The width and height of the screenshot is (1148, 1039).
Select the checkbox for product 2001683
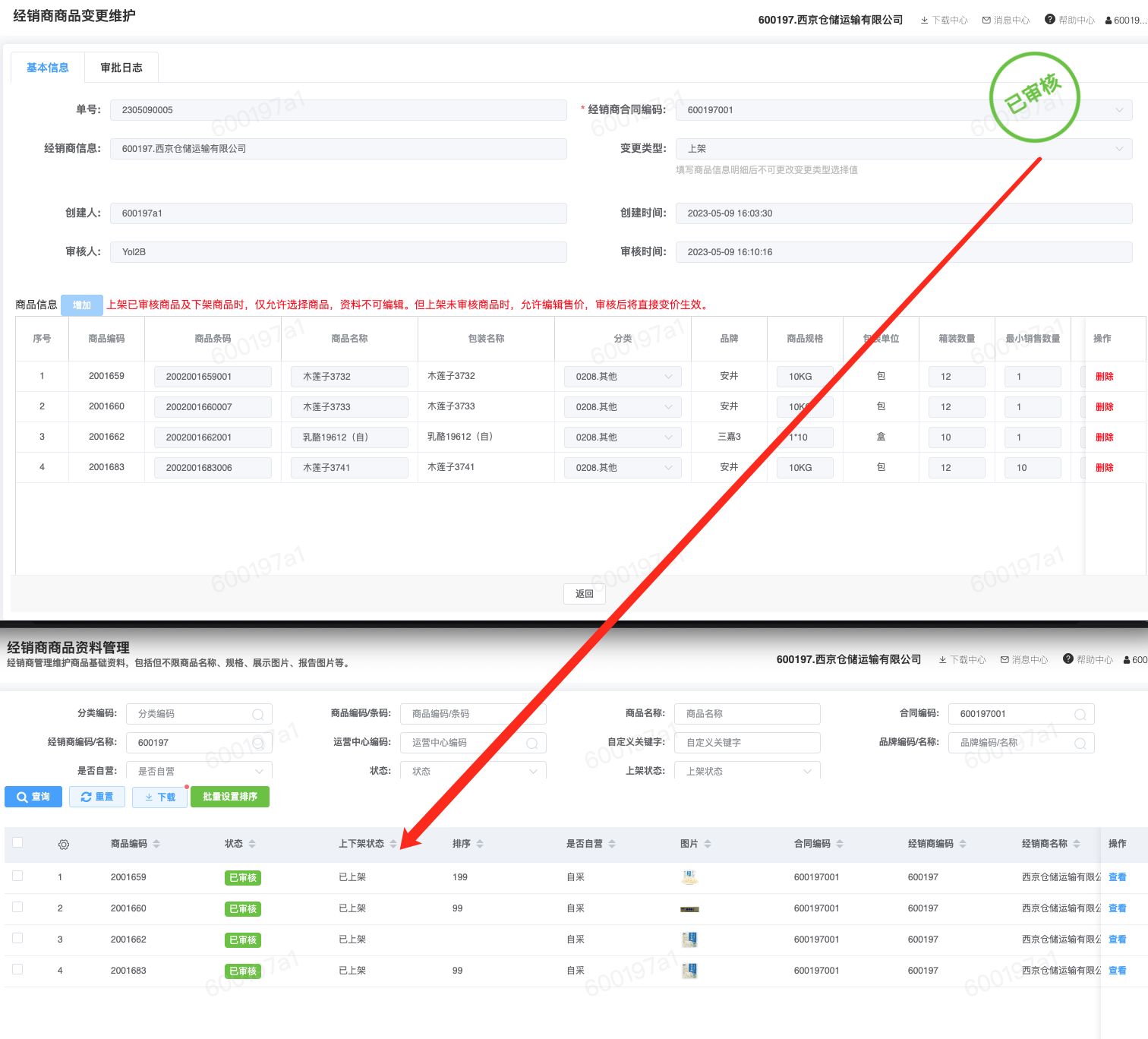click(x=17, y=969)
